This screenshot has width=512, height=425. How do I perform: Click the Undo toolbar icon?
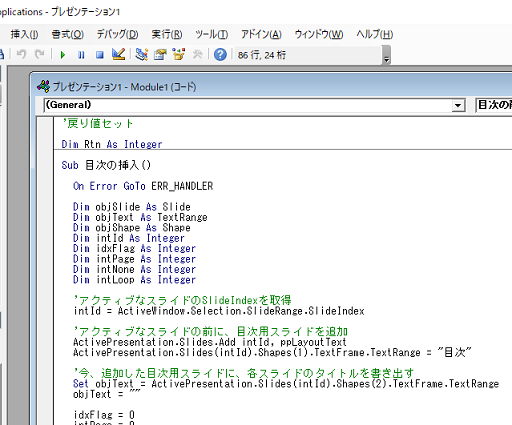(x=21, y=54)
